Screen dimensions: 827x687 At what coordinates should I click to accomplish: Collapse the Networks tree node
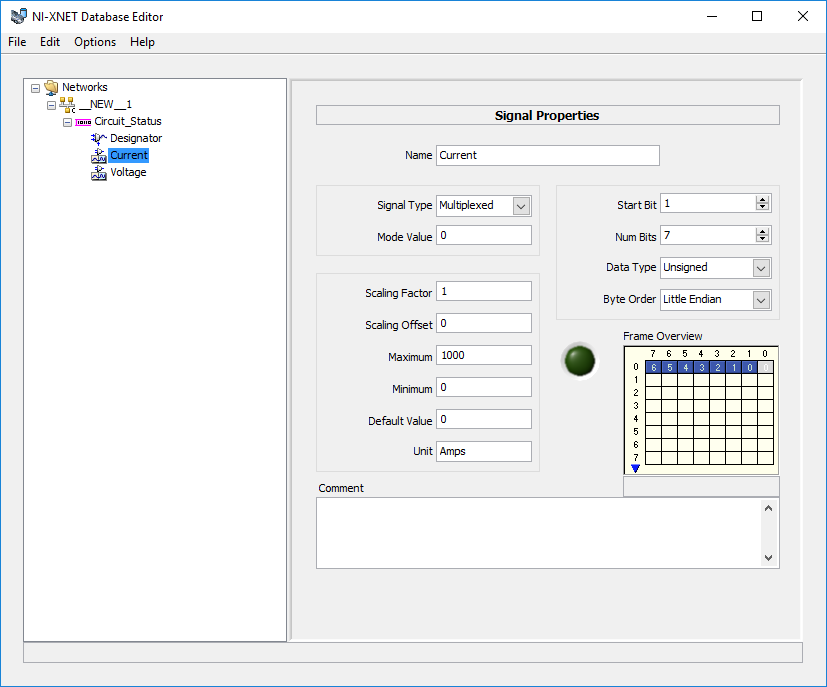coord(35,88)
